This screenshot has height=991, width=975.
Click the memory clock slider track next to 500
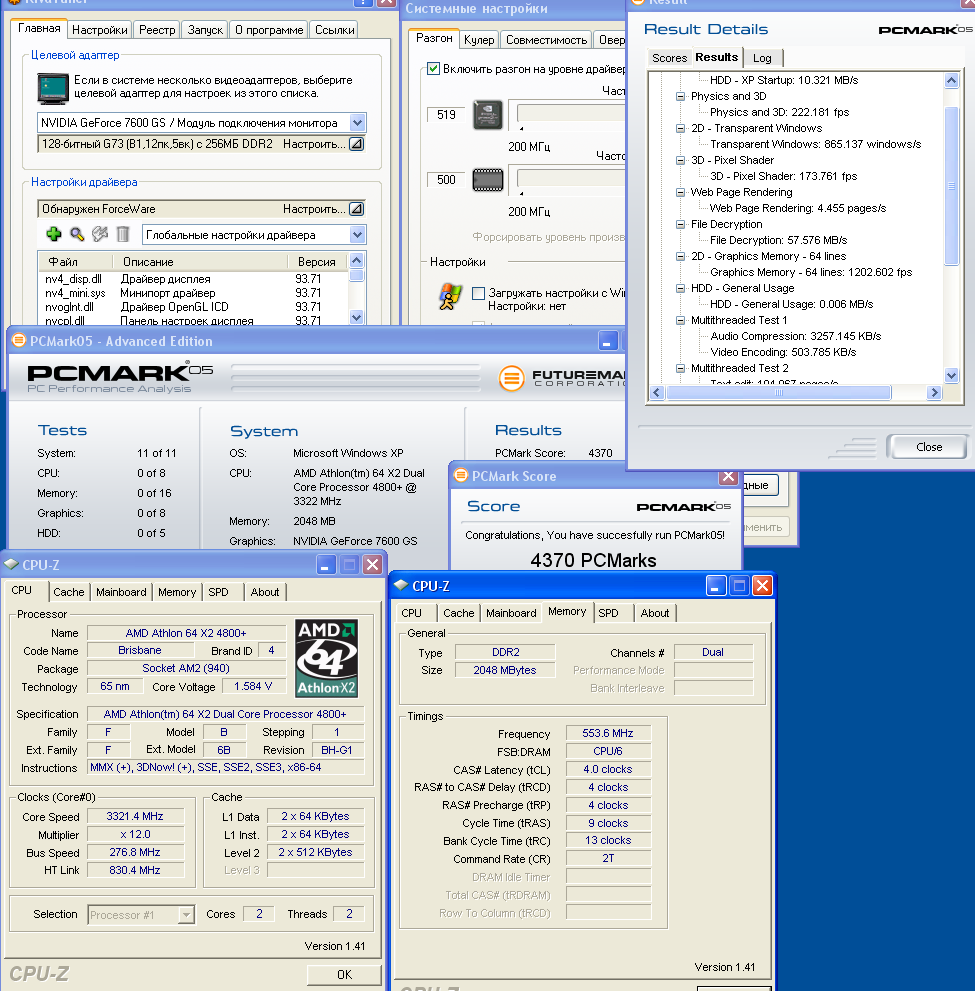pos(571,178)
